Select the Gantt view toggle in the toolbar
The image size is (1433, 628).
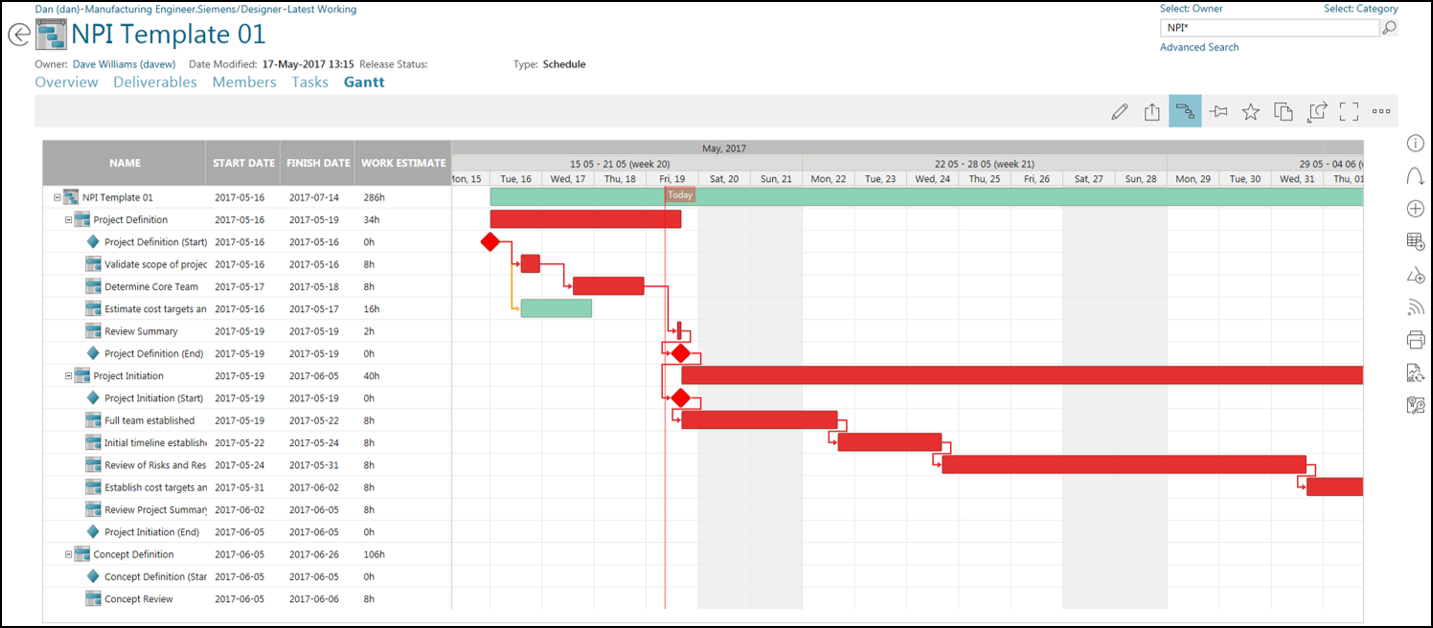tap(1185, 112)
